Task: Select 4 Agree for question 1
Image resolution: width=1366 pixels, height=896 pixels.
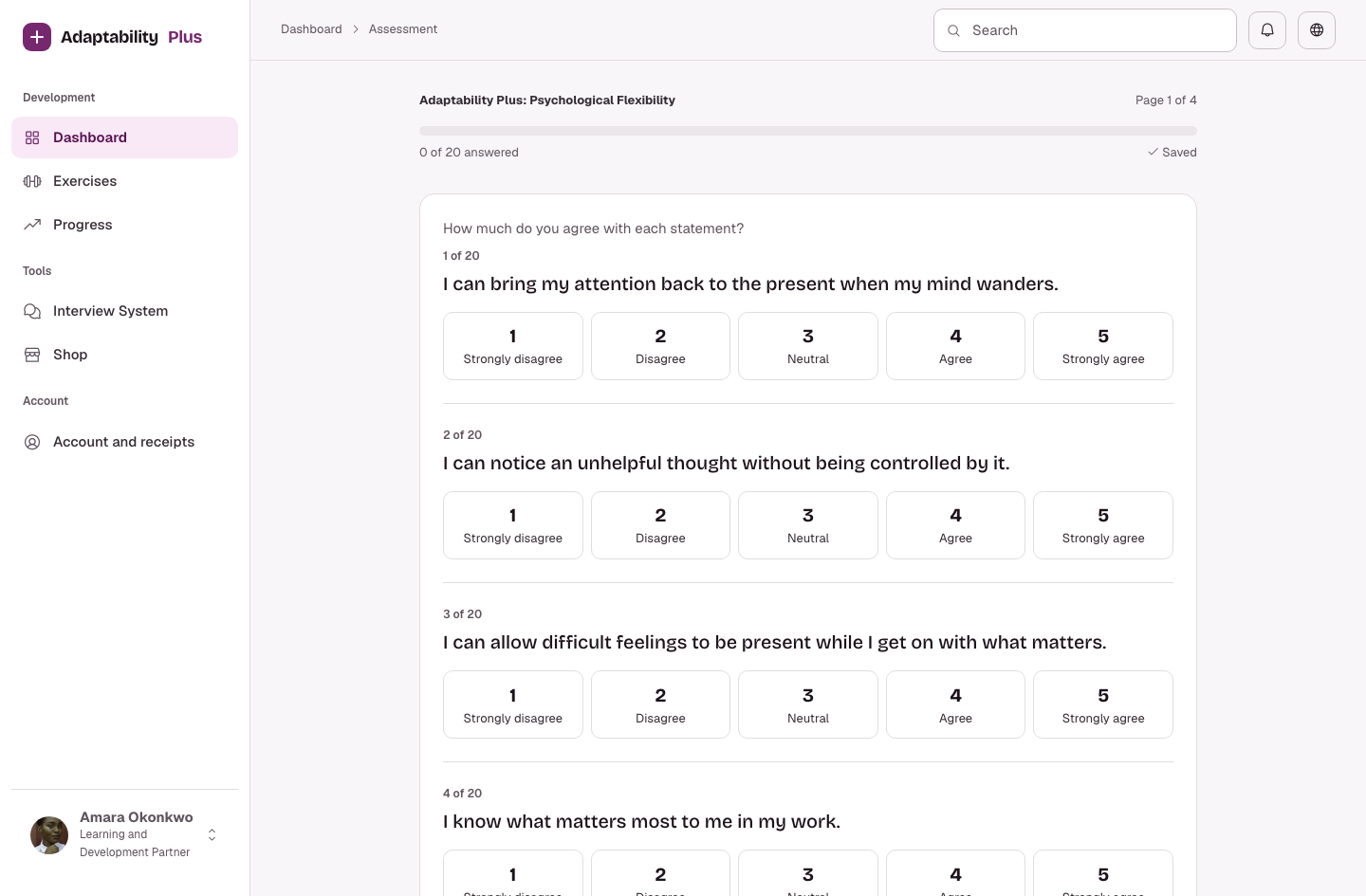Action: pyautogui.click(x=955, y=346)
